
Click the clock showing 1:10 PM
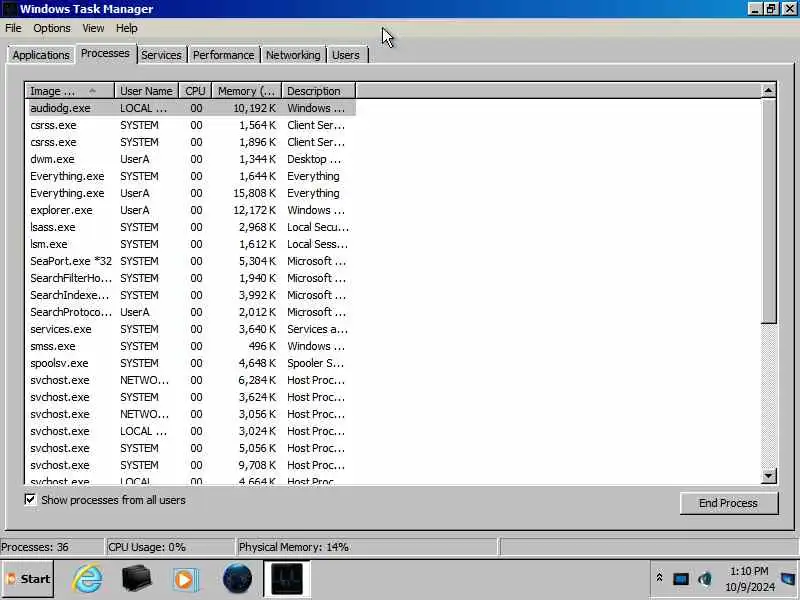pyautogui.click(x=749, y=571)
